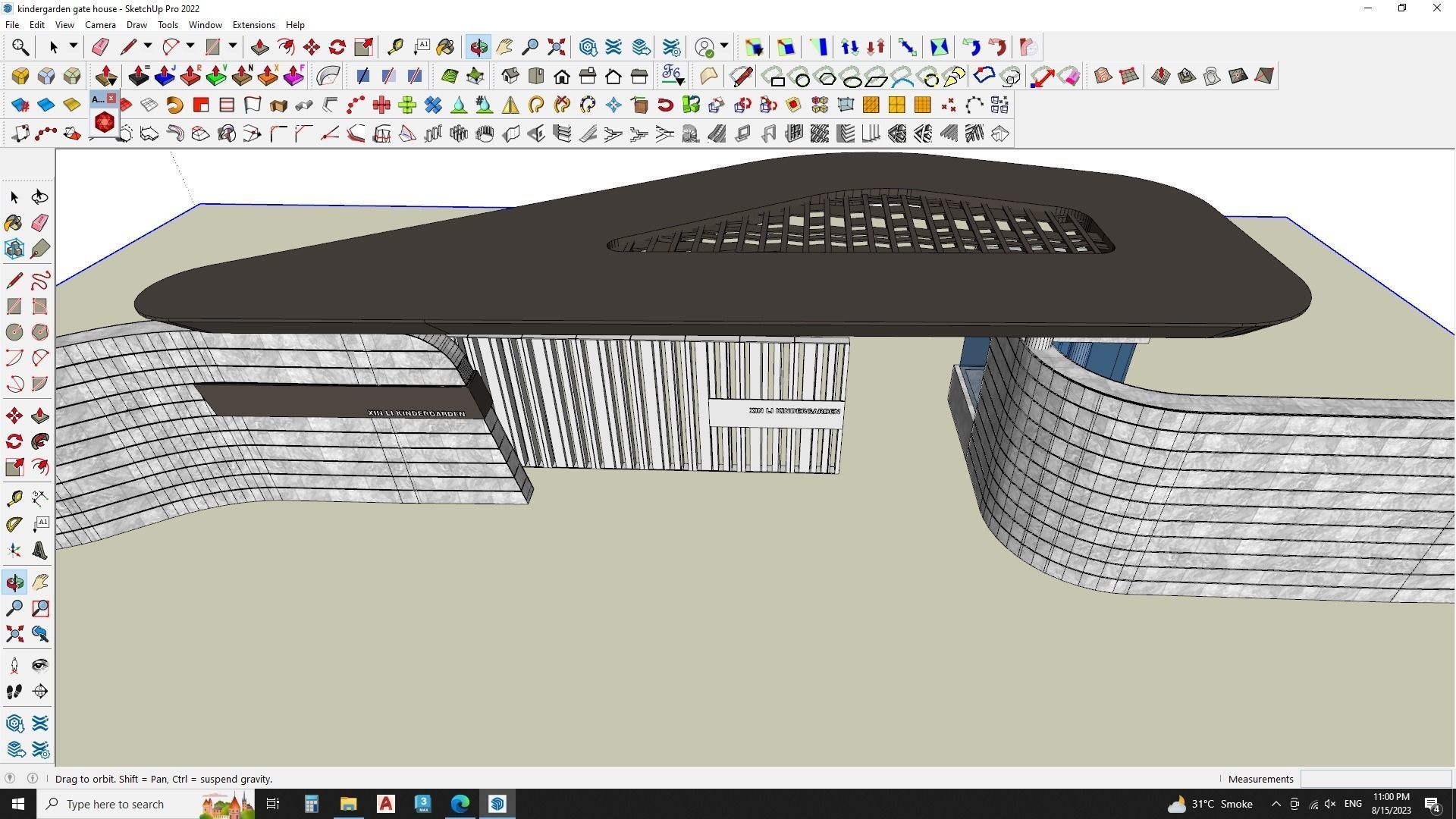Select the Tape Measure tool in top toolbar
The height and width of the screenshot is (819, 1456).
tap(395, 47)
